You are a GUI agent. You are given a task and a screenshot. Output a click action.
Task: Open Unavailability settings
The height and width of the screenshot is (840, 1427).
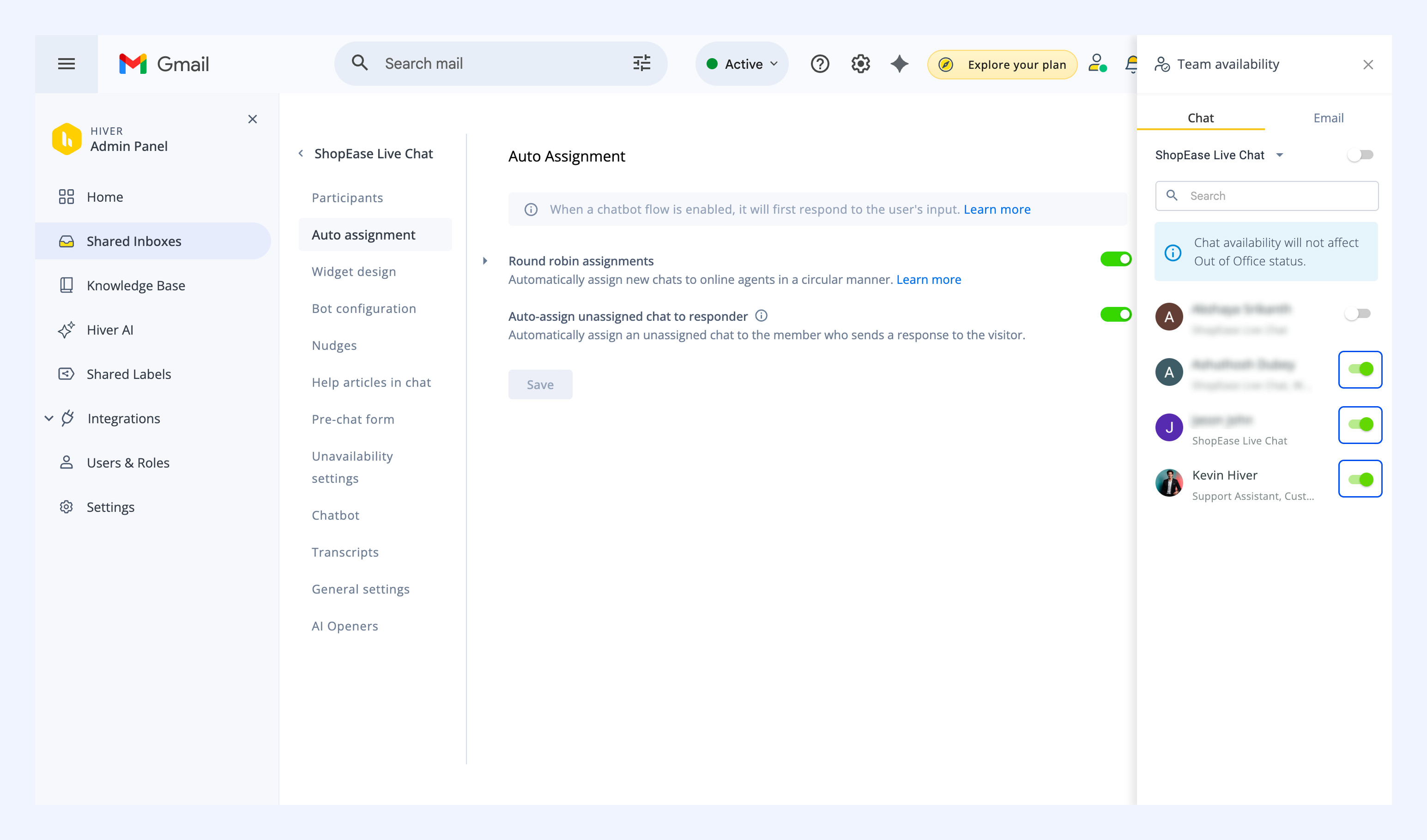[352, 467]
